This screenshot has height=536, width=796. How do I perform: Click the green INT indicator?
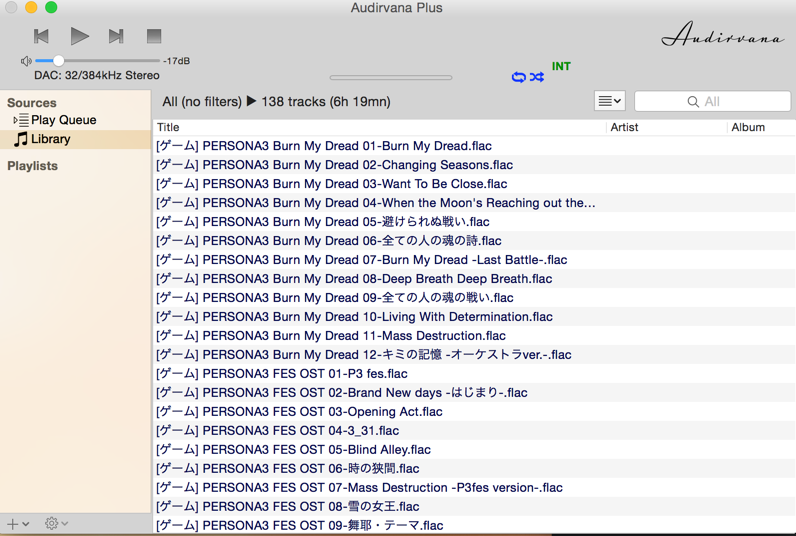coord(561,66)
